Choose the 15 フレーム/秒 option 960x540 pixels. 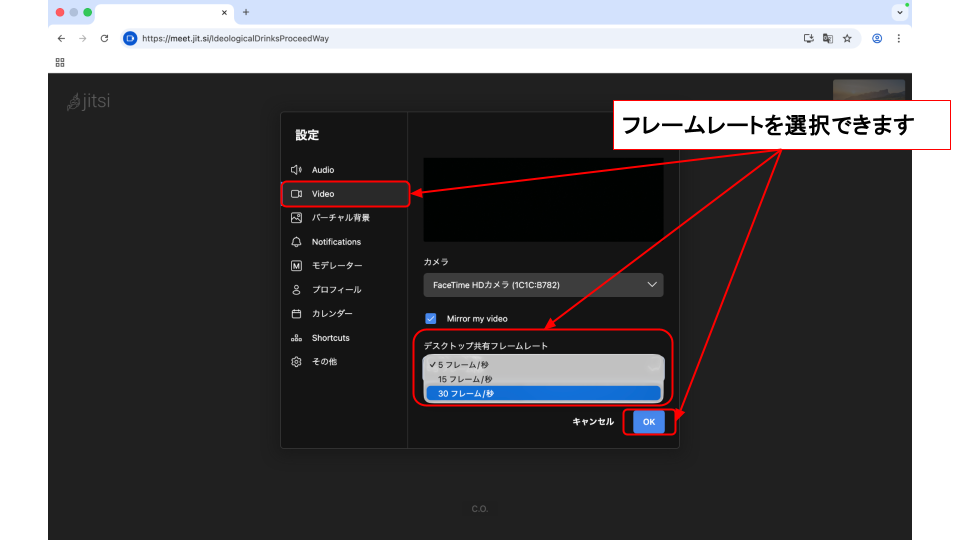(x=465, y=379)
